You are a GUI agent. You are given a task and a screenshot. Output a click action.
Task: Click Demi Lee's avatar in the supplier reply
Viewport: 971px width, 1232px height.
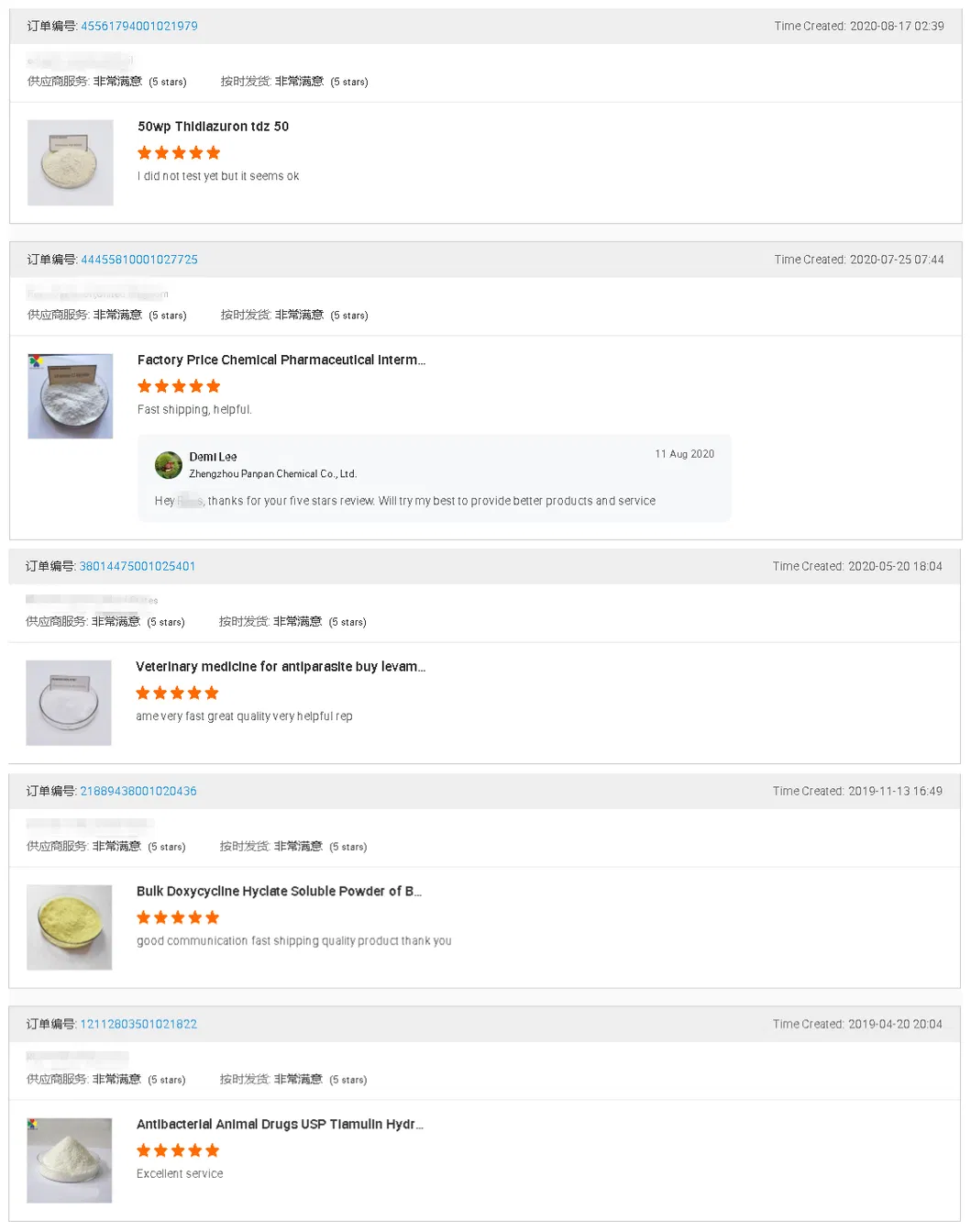tap(169, 465)
